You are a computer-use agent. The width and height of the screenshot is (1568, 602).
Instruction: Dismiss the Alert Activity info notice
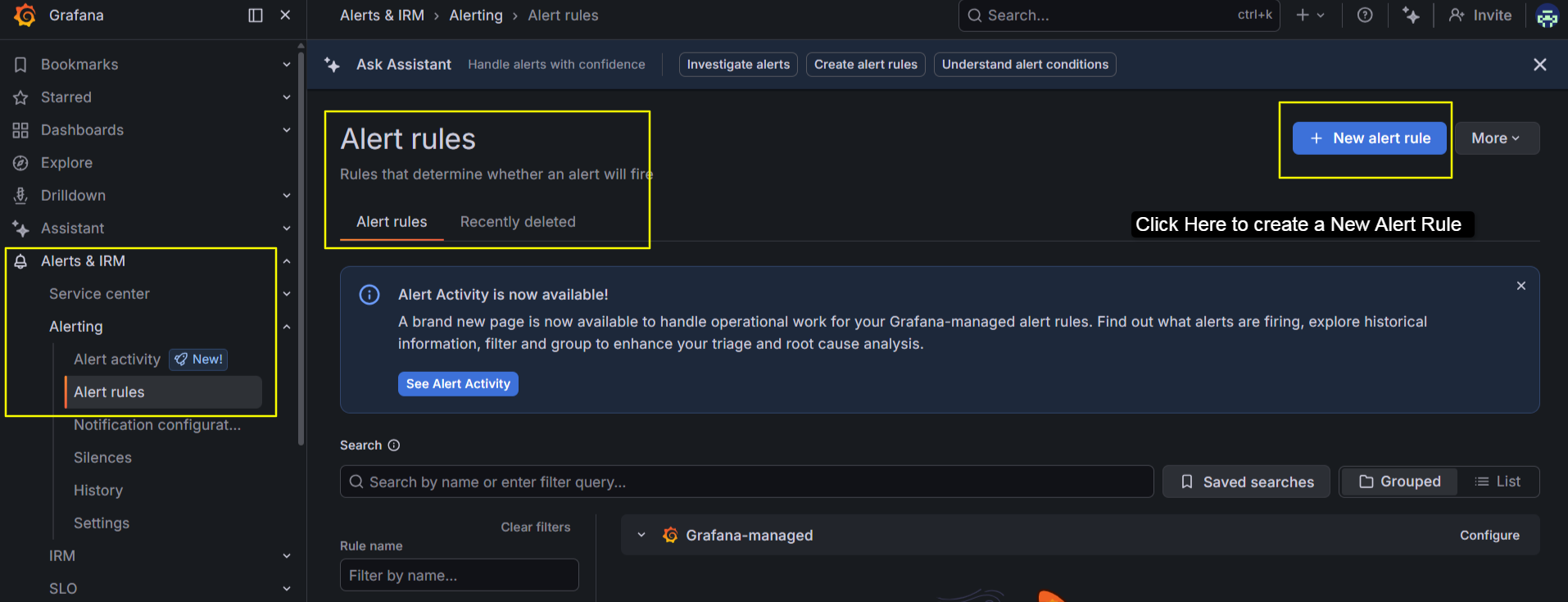pyautogui.click(x=1521, y=286)
